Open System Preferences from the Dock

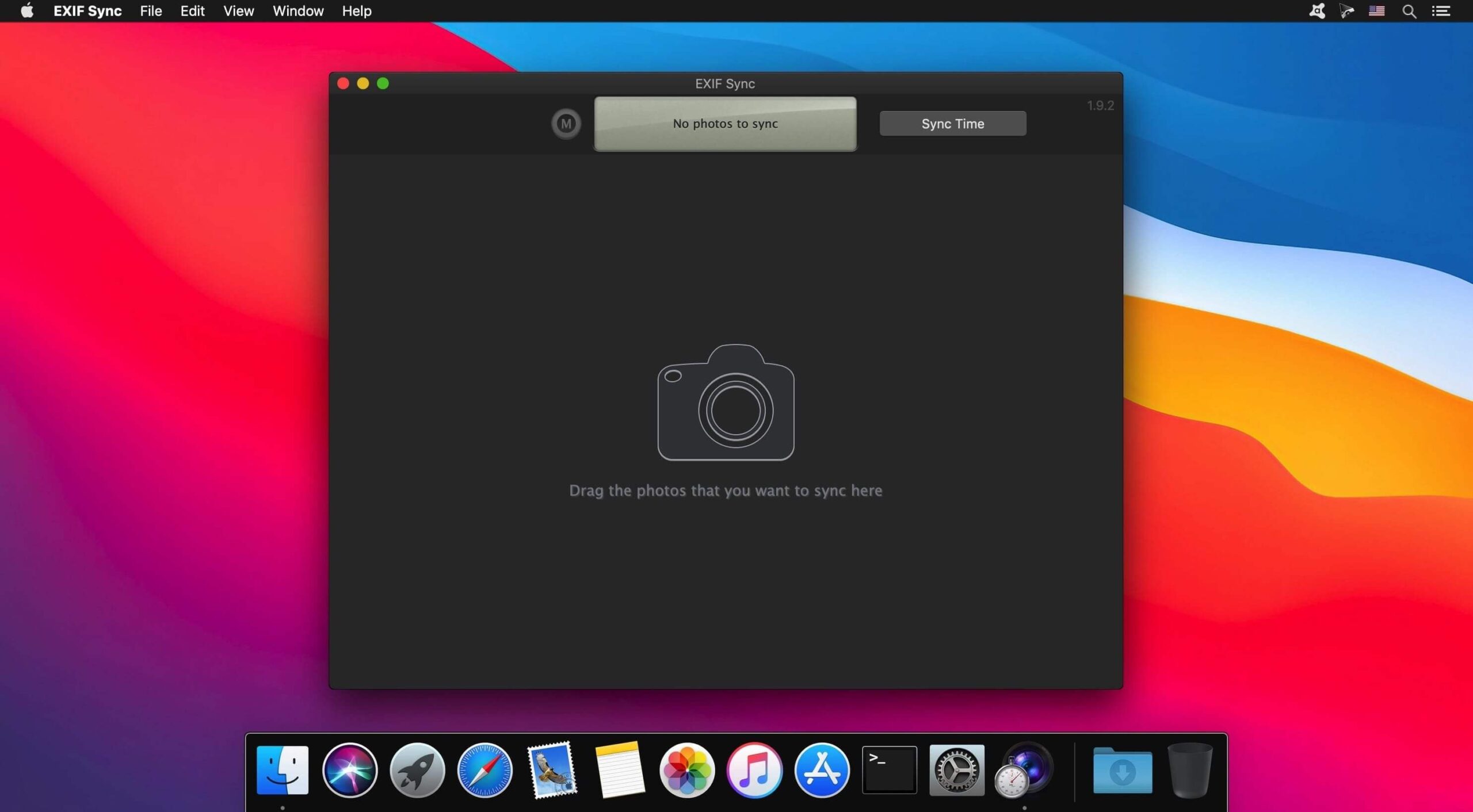[x=957, y=769]
